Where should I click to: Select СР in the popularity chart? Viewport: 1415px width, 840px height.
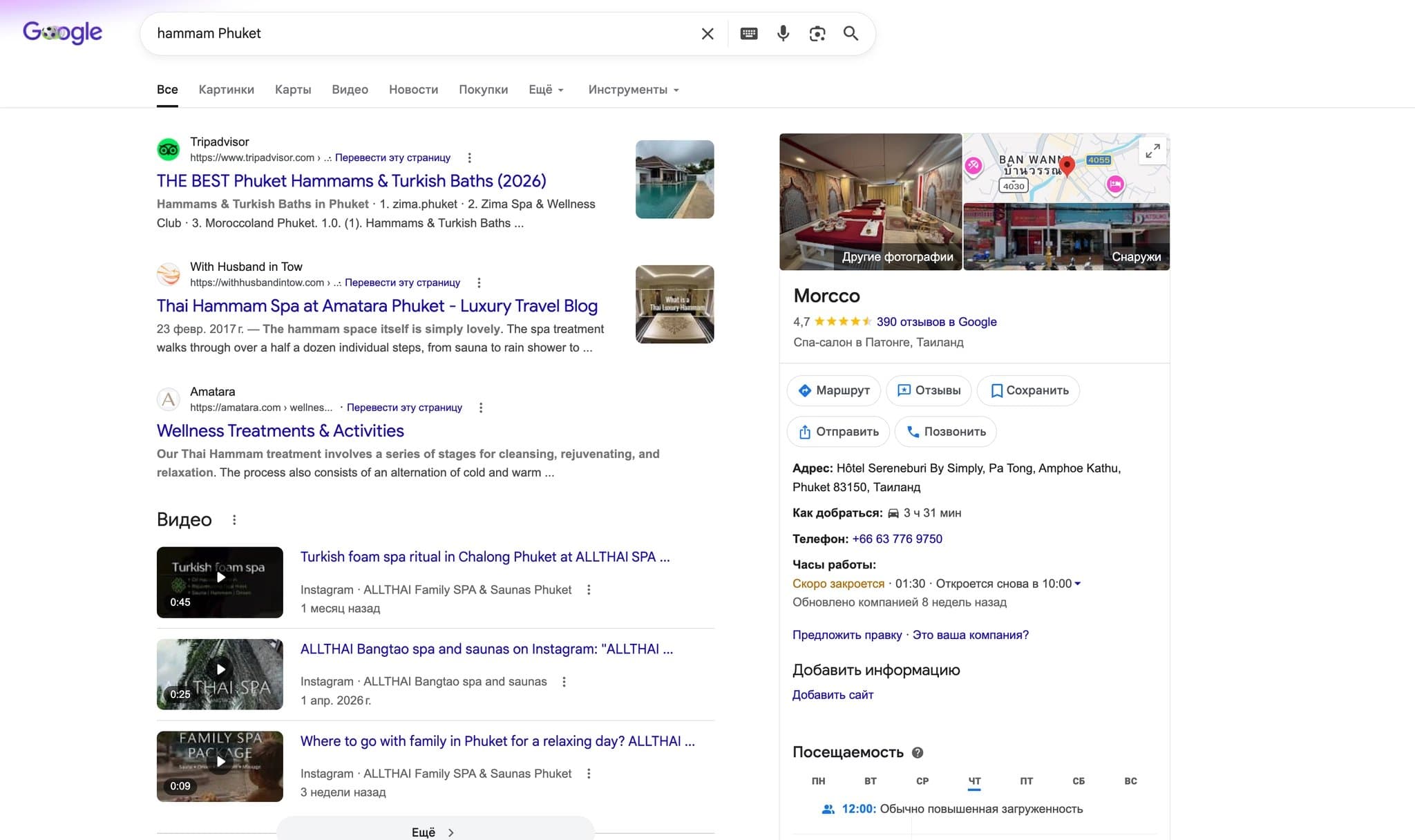pyautogui.click(x=922, y=781)
